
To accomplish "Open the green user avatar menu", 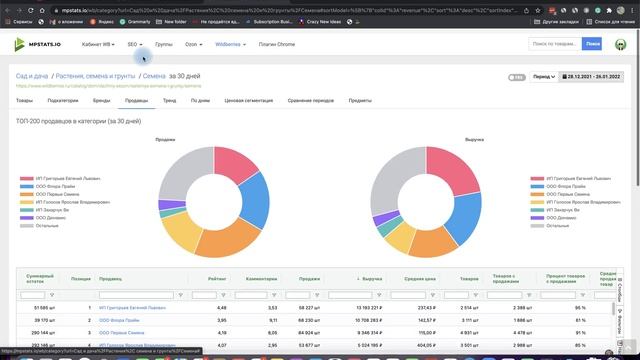I will (620, 44).
